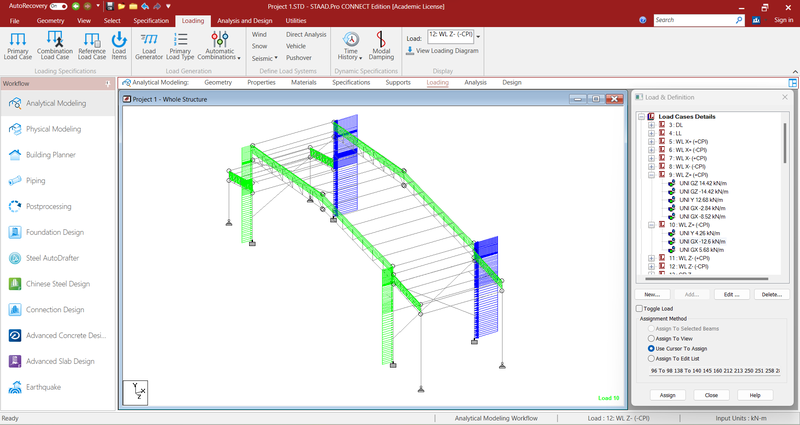
Task: Collapse load case 10 : WL Z+ (-CPI)
Action: tap(652, 225)
